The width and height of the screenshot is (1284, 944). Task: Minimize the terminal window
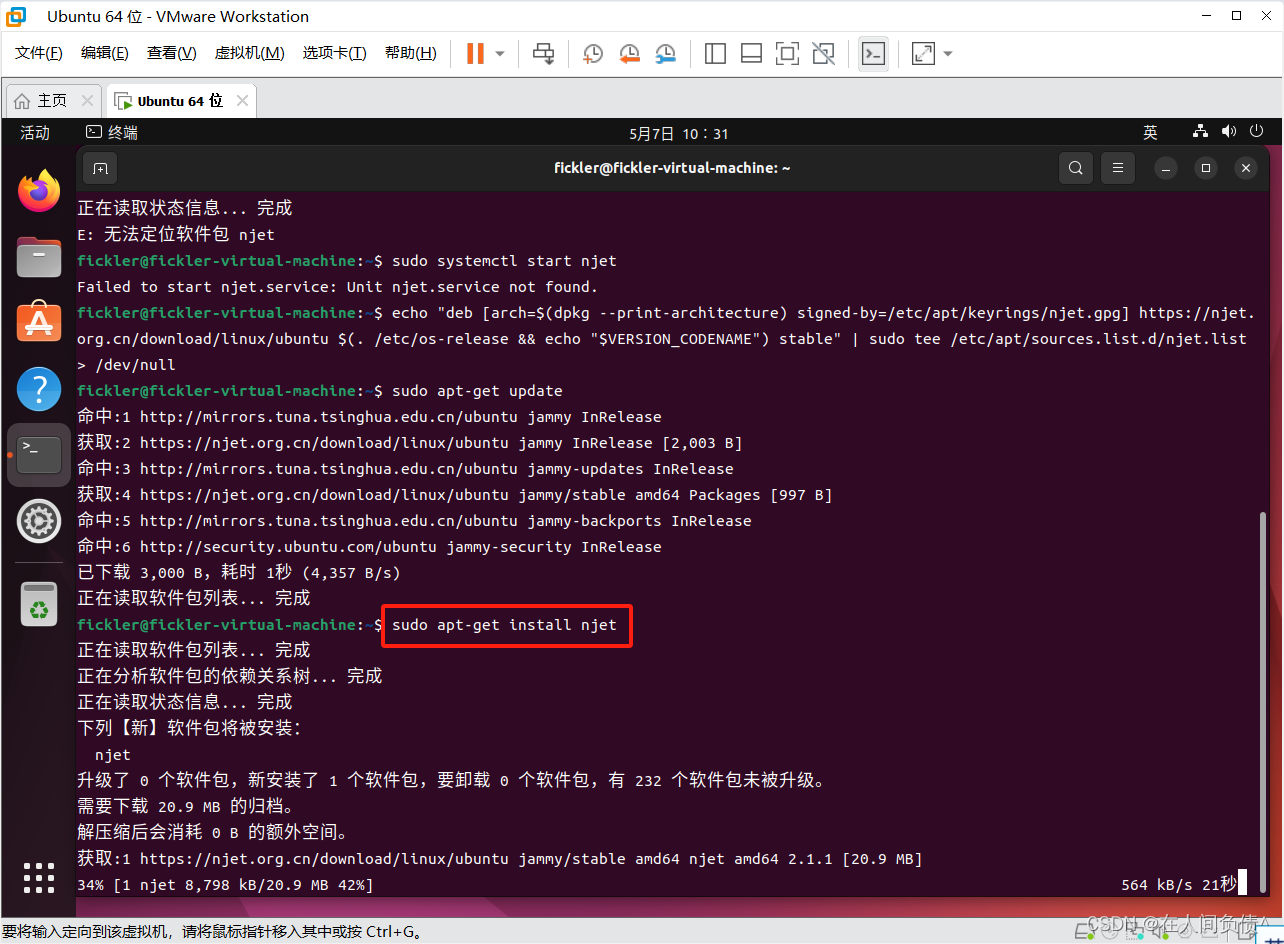pos(1166,168)
